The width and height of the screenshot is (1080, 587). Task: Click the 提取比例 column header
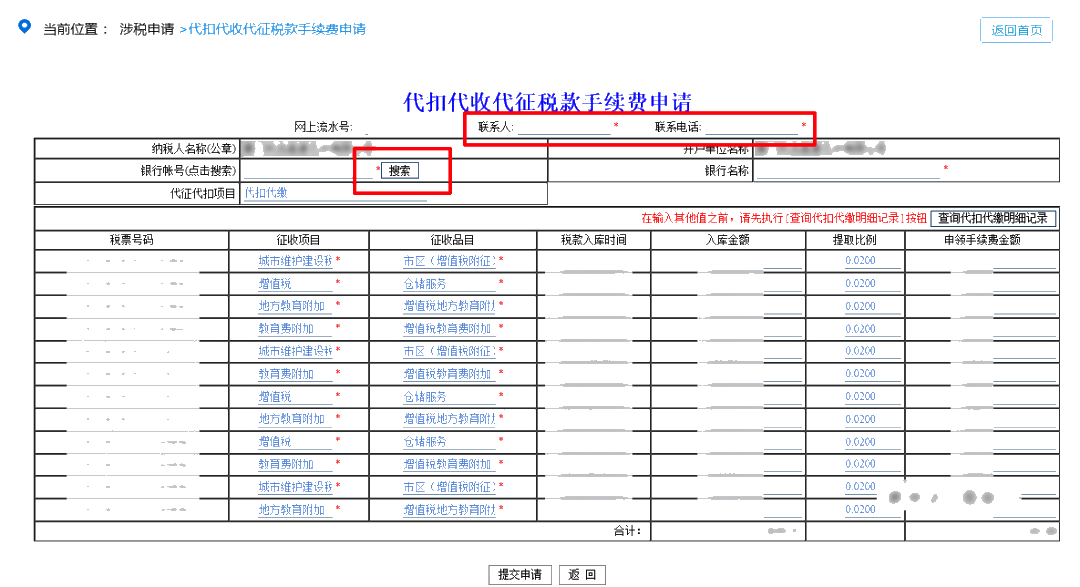click(855, 240)
